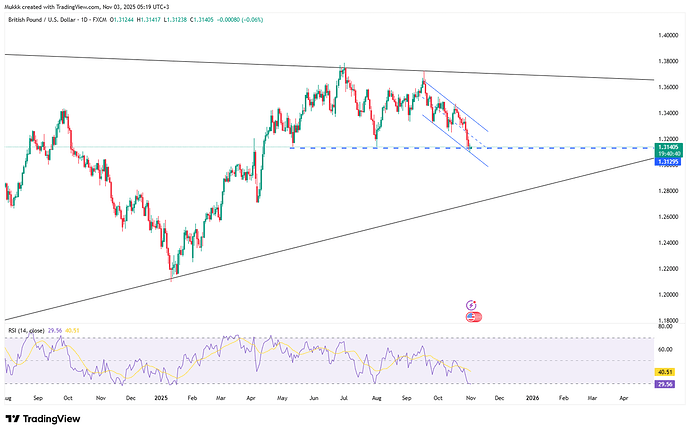Open the RSI (14, close) indicator legend
Screen dimensions: 690x433
point(30,329)
